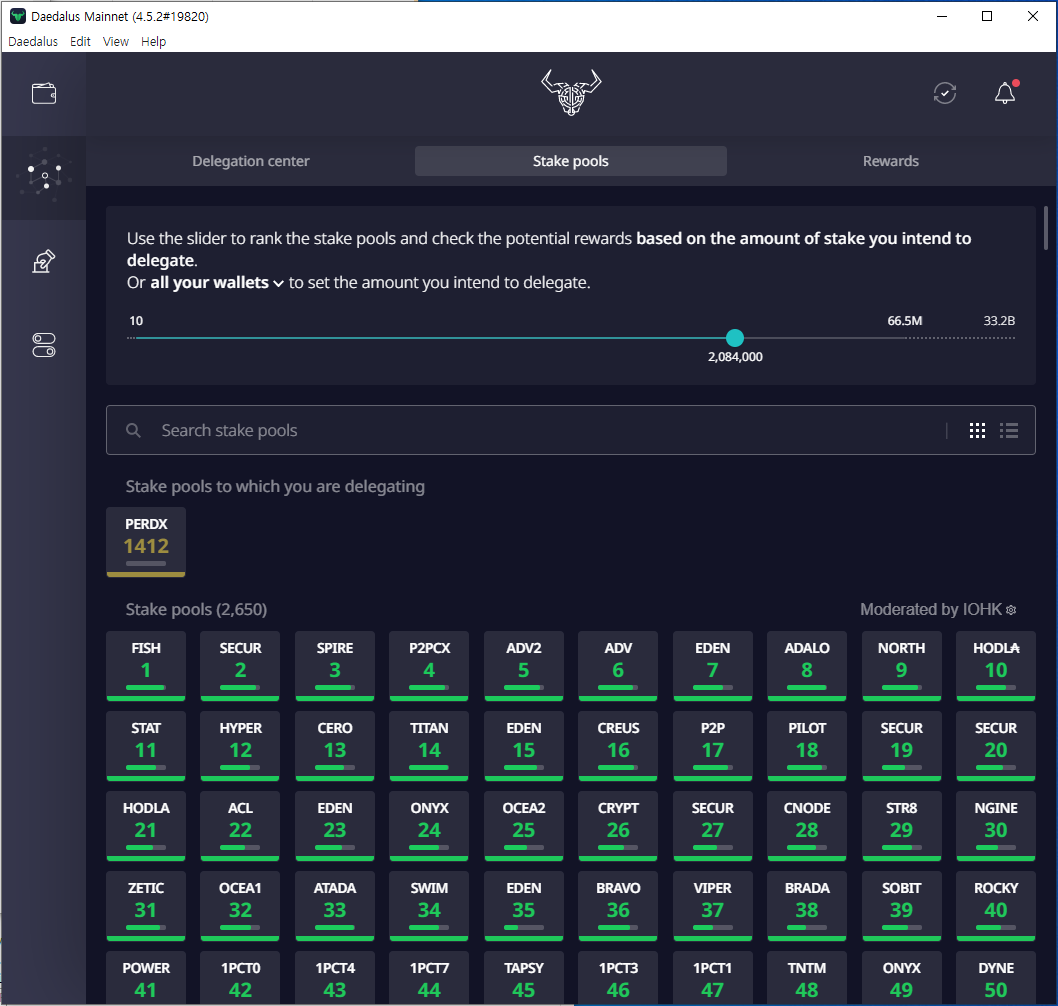Viewport: 1058px width, 1006px height.
Task: Open the SPIRE pool ranked 3
Action: coord(335,666)
